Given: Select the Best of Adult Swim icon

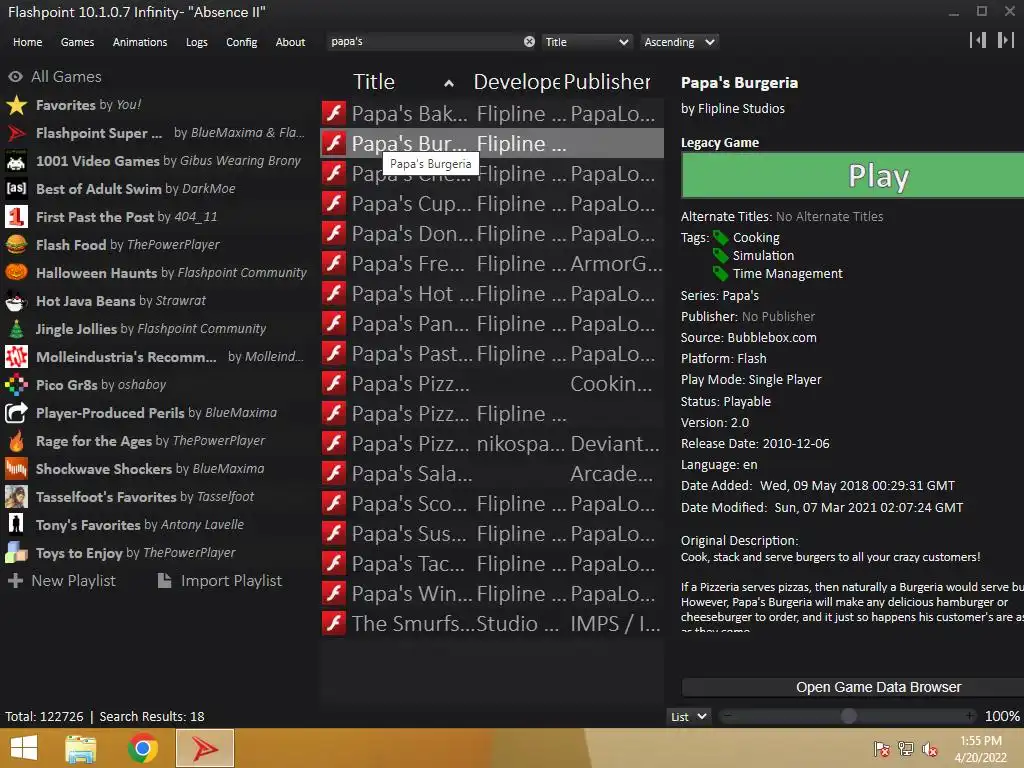Looking at the screenshot, I should click(16, 189).
